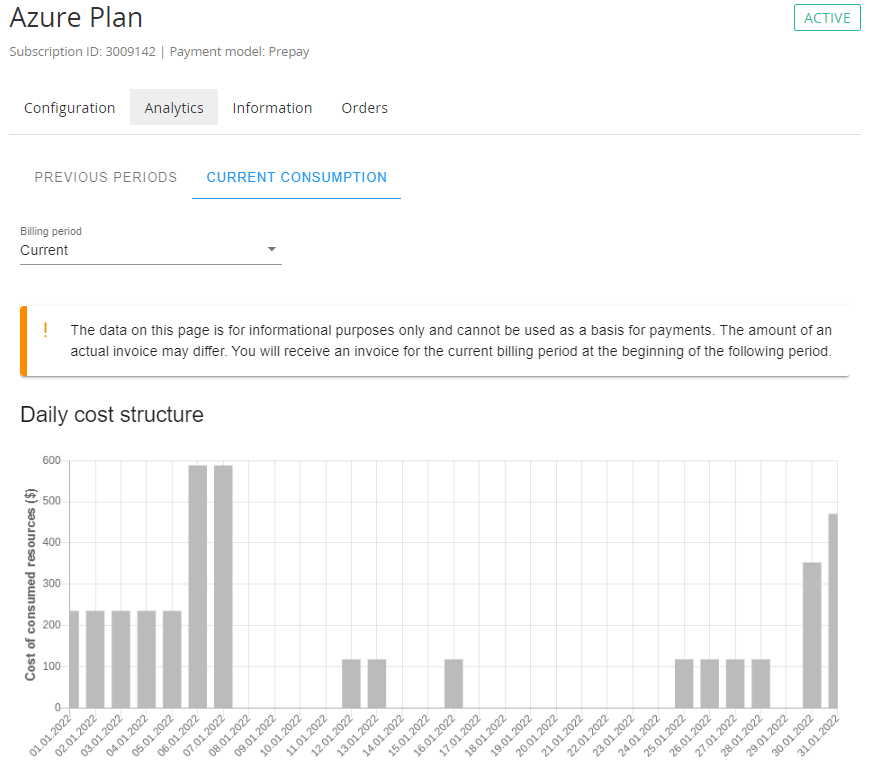The width and height of the screenshot is (874, 761).
Task: Click the 12.01.2022 chart bar
Action: [x=351, y=683]
